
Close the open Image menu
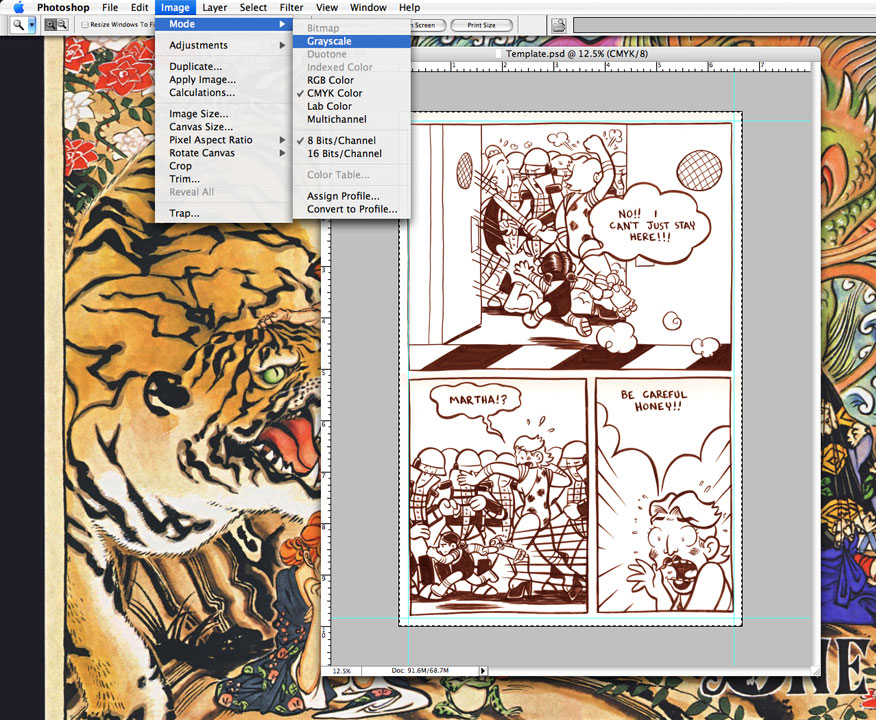pos(175,7)
